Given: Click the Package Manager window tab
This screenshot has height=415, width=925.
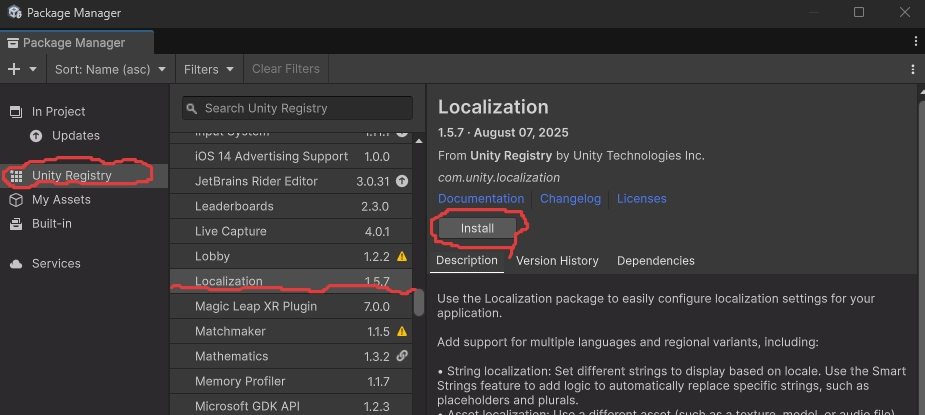Looking at the screenshot, I should [77, 43].
